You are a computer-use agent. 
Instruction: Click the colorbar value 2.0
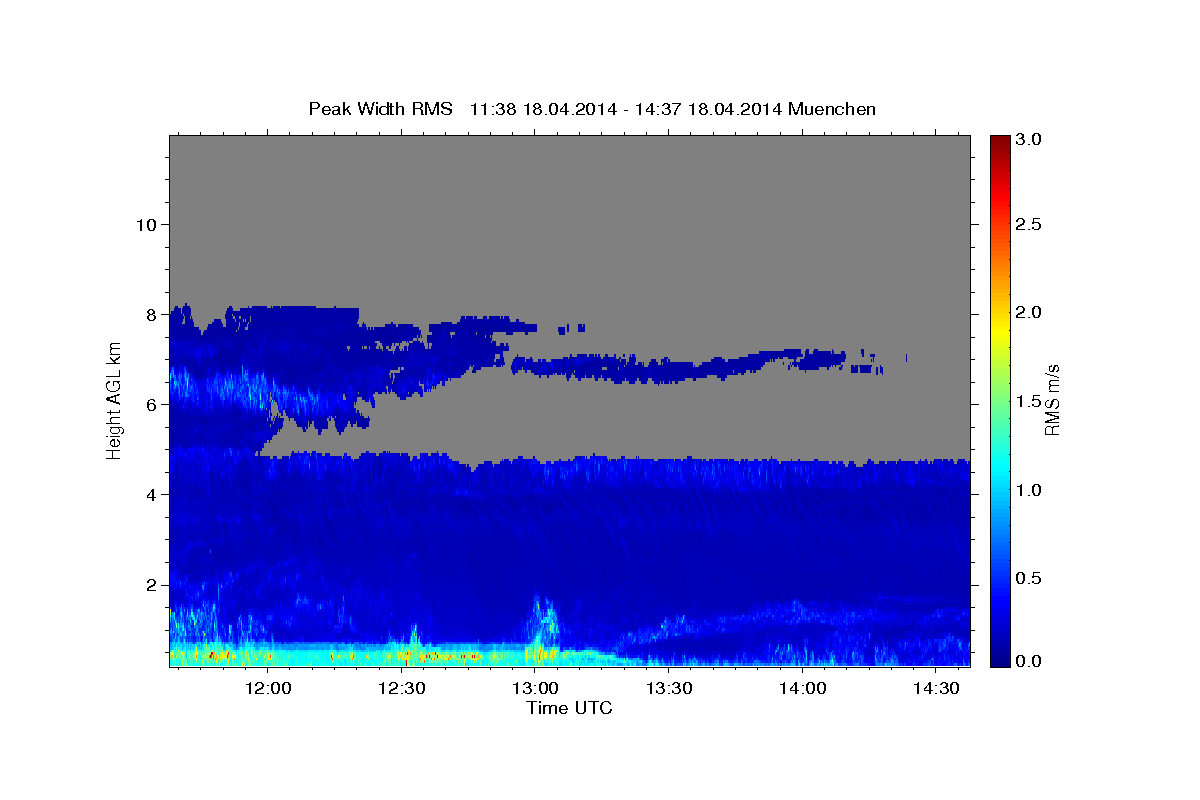[1029, 312]
